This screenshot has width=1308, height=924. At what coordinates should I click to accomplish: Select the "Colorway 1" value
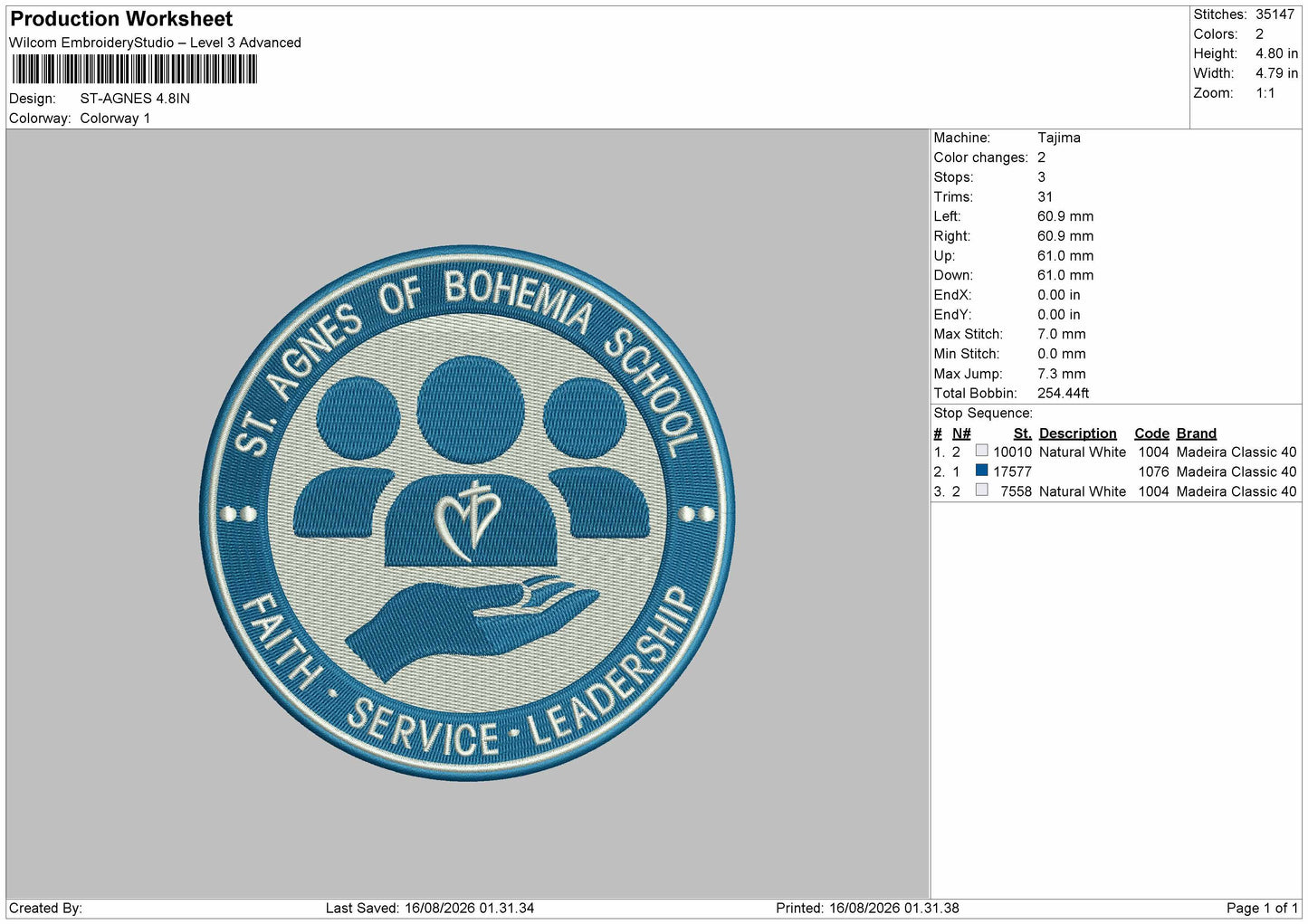pyautogui.click(x=115, y=119)
